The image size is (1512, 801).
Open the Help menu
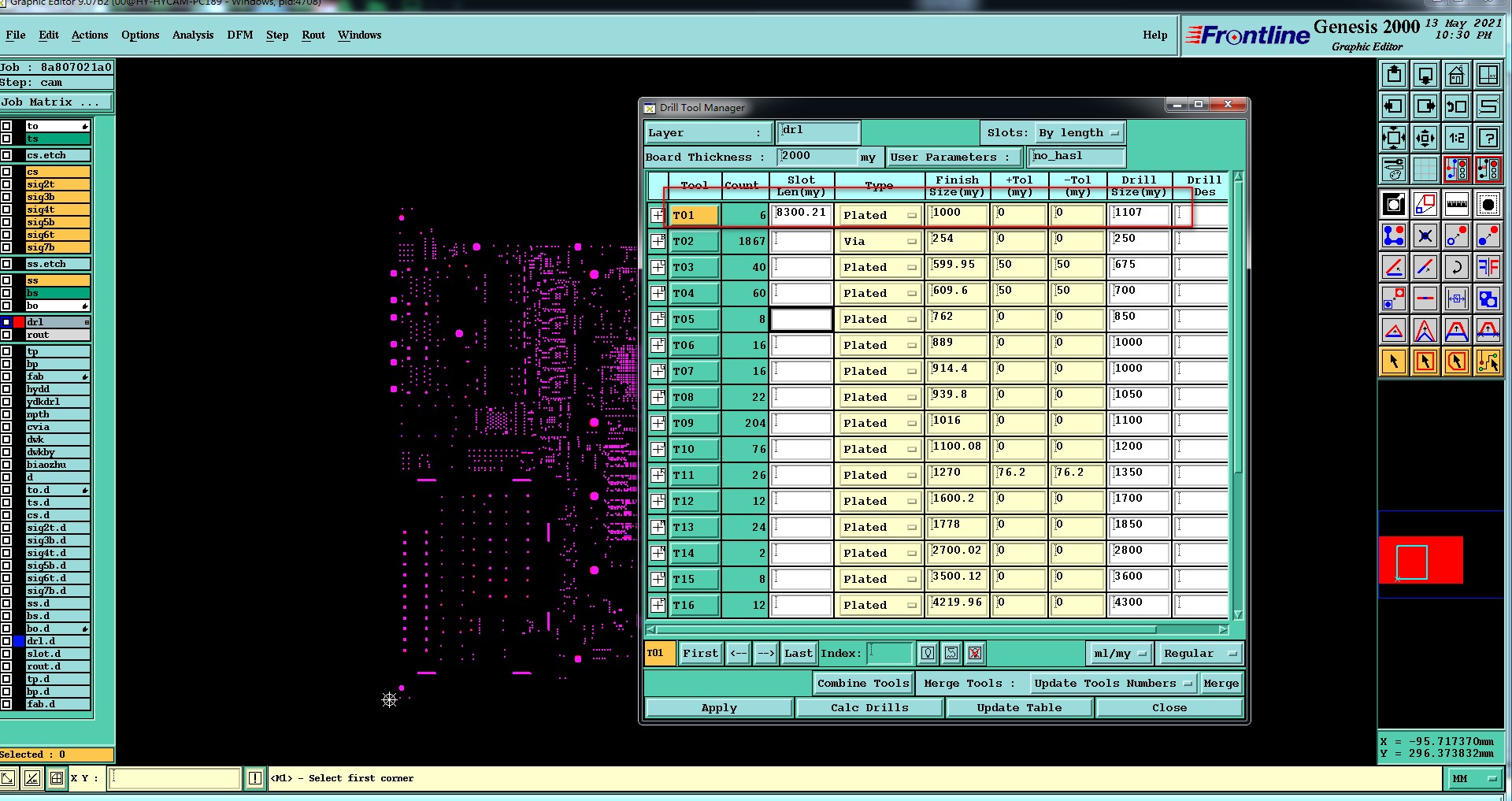(1155, 35)
